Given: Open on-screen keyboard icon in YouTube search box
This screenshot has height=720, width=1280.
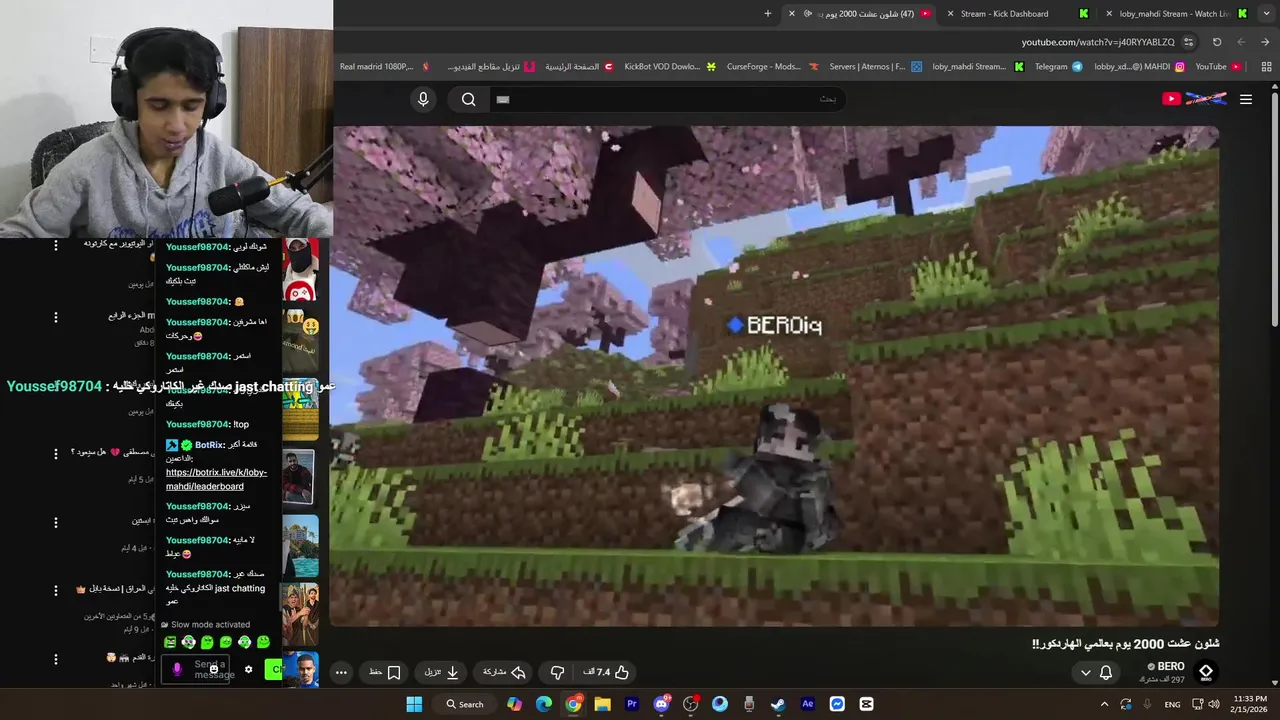Looking at the screenshot, I should point(503,99).
